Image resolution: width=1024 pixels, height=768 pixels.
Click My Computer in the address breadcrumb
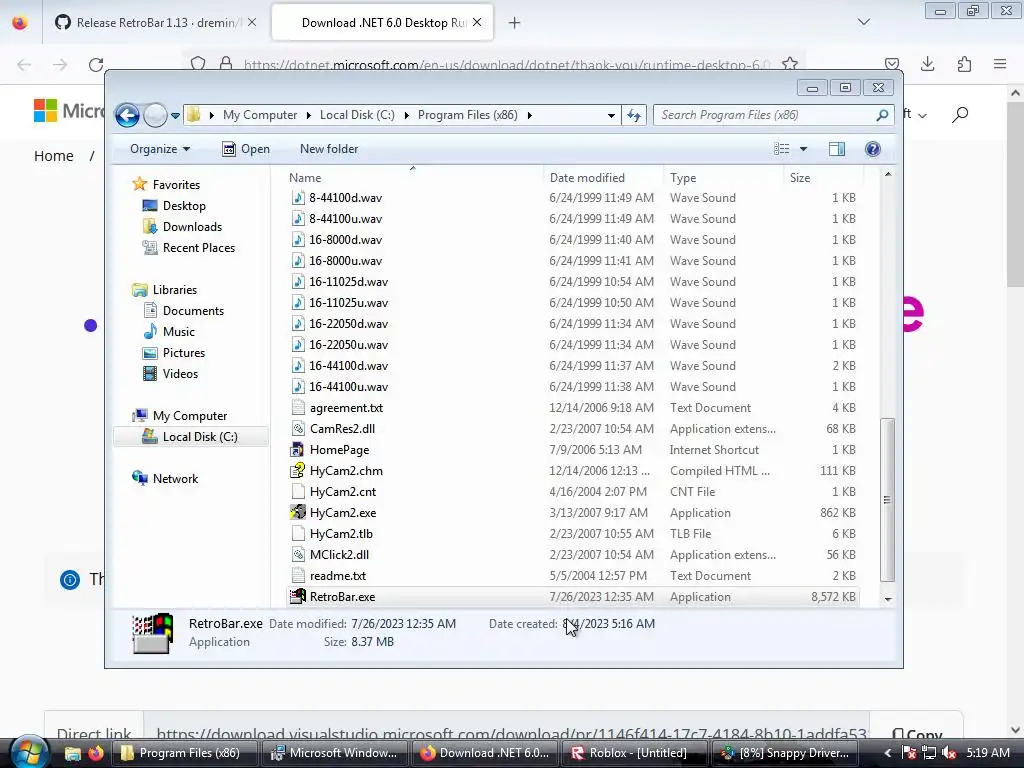[x=260, y=115]
